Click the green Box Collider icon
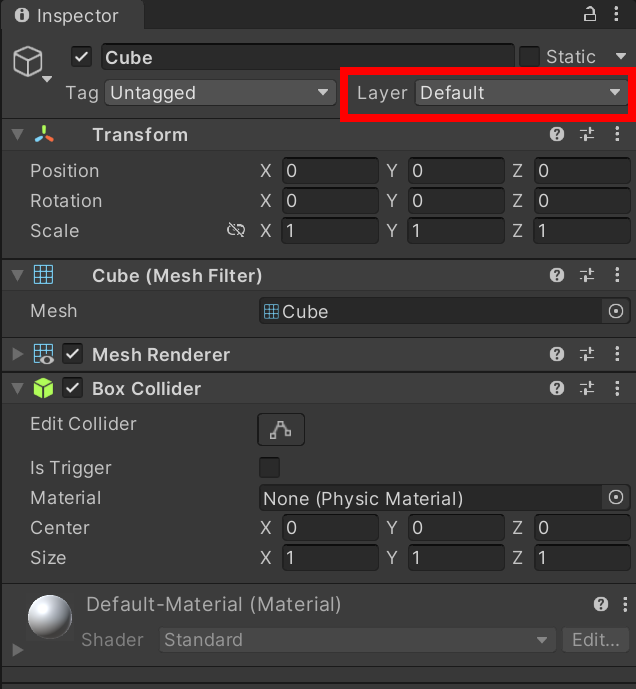Image resolution: width=636 pixels, height=689 pixels. (44, 388)
